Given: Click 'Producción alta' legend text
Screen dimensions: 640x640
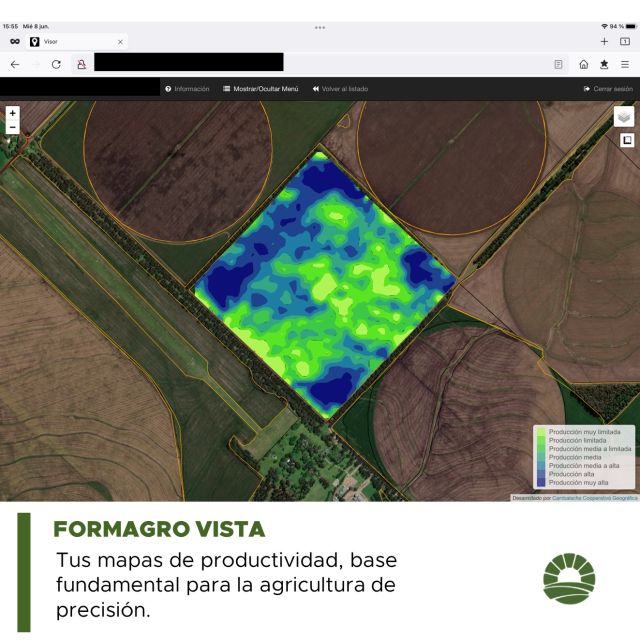Looking at the screenshot, I should tap(571, 474).
